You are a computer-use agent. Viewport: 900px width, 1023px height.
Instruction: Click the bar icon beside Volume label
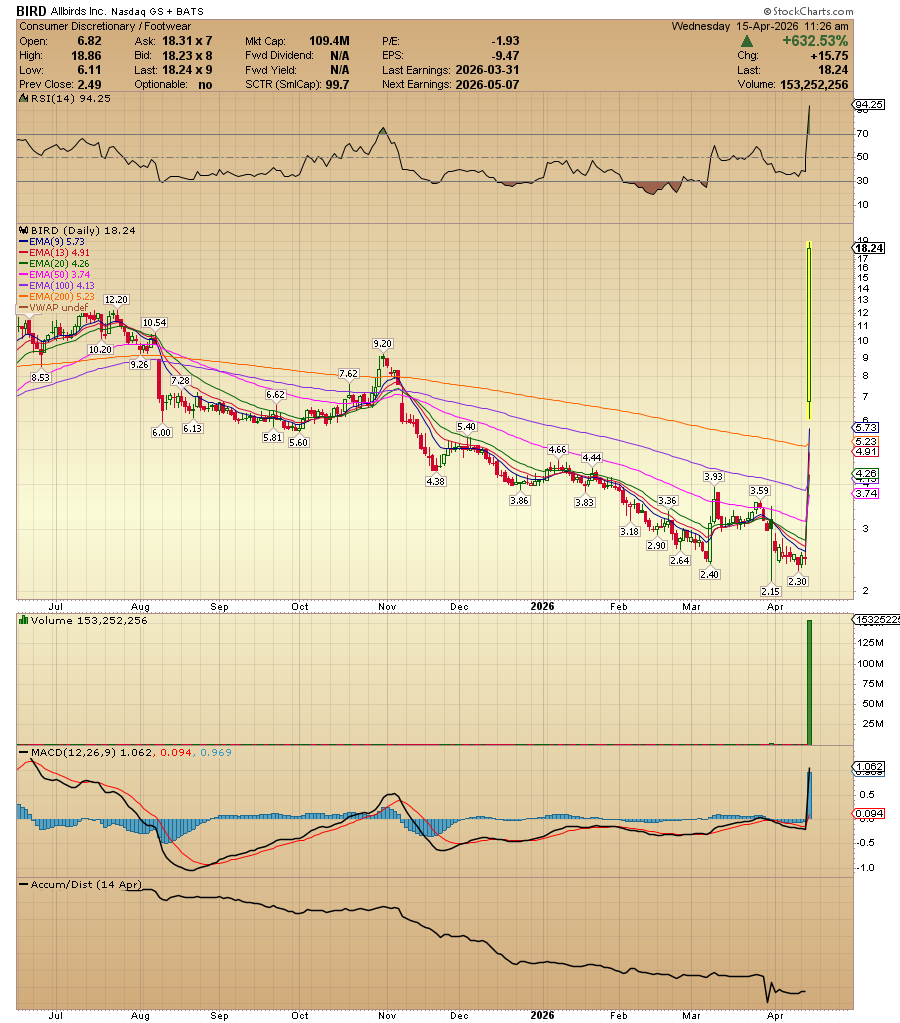pos(24,620)
